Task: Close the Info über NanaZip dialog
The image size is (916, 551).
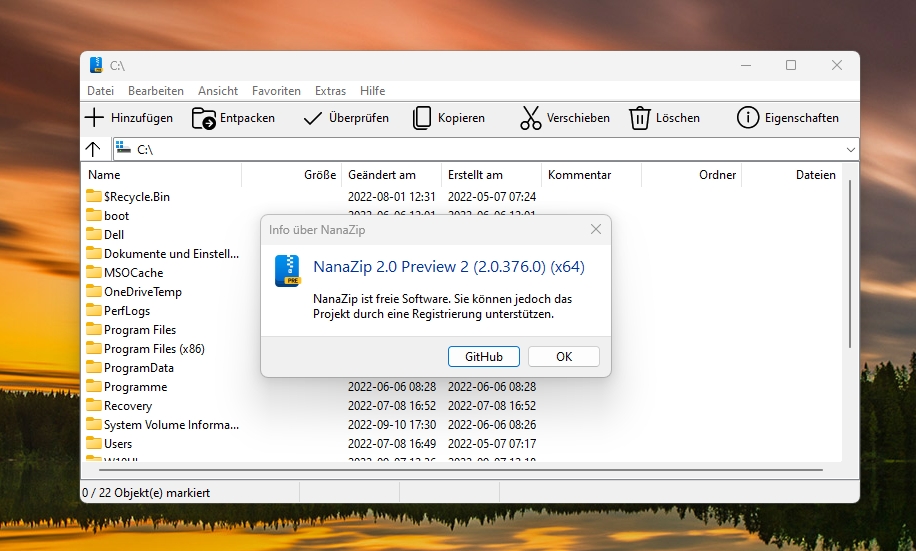Action: click(x=595, y=229)
